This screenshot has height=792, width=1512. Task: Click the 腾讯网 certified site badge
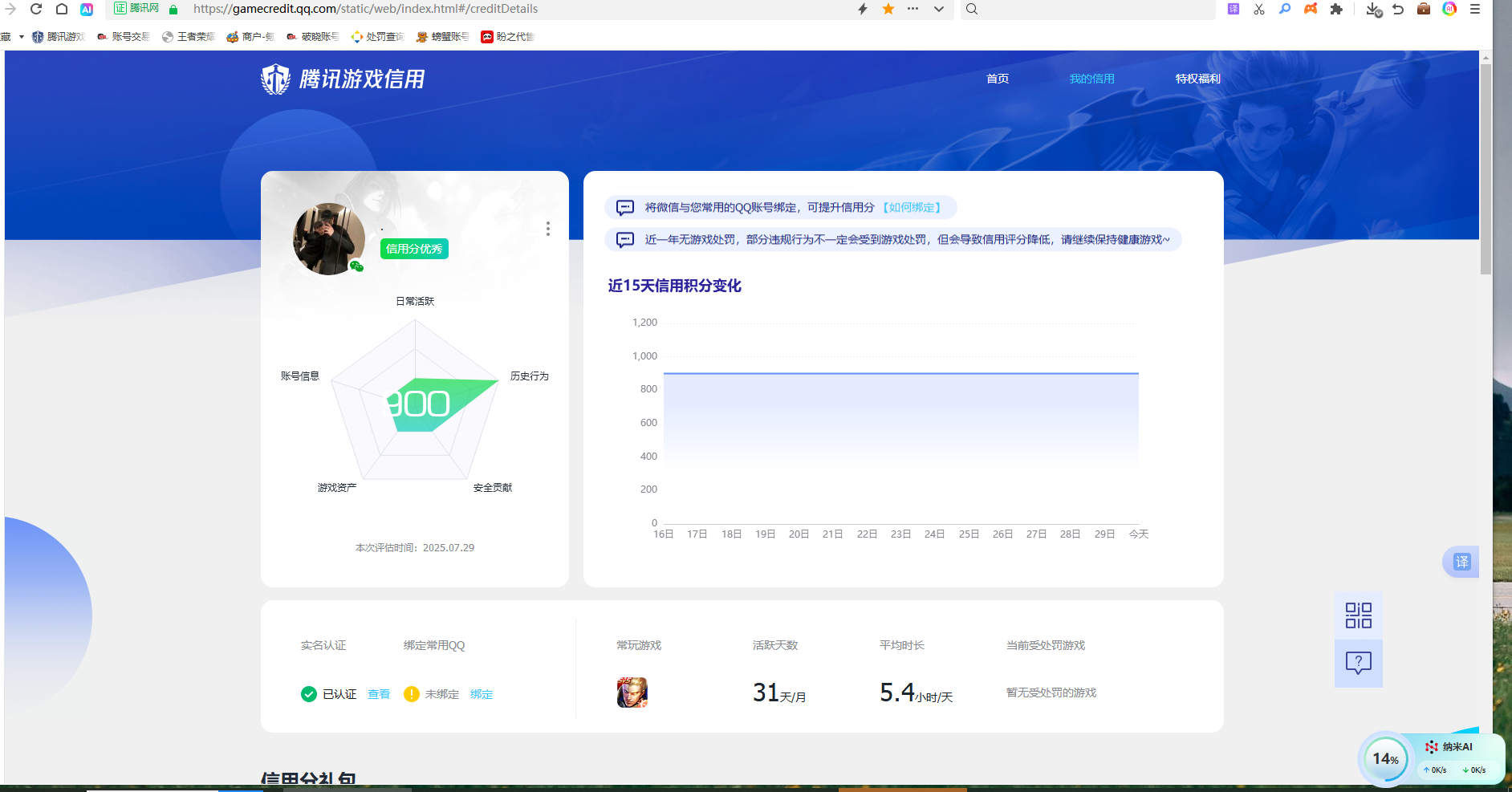click(136, 8)
